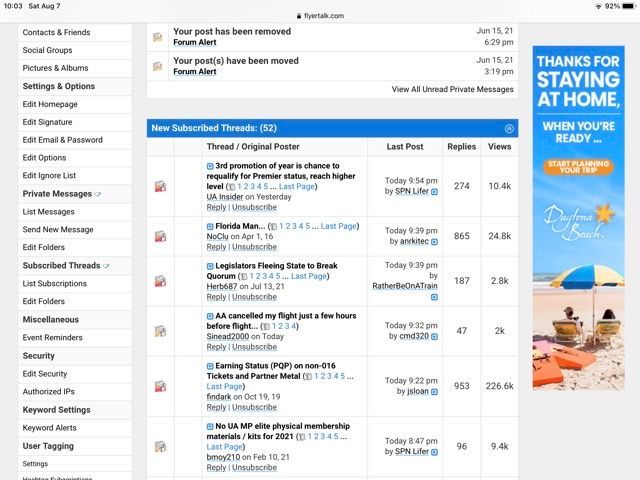Open last post icon by cmd320
Viewport: 640px width, 480px height.
point(434,337)
